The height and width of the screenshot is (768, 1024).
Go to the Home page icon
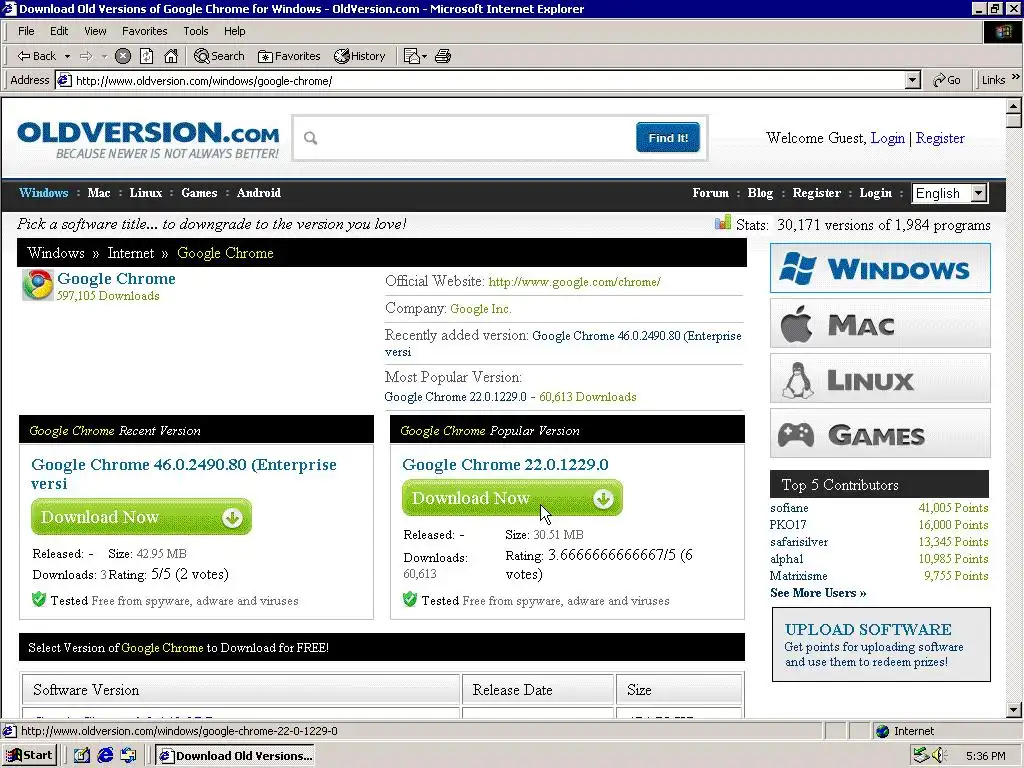tap(171, 56)
